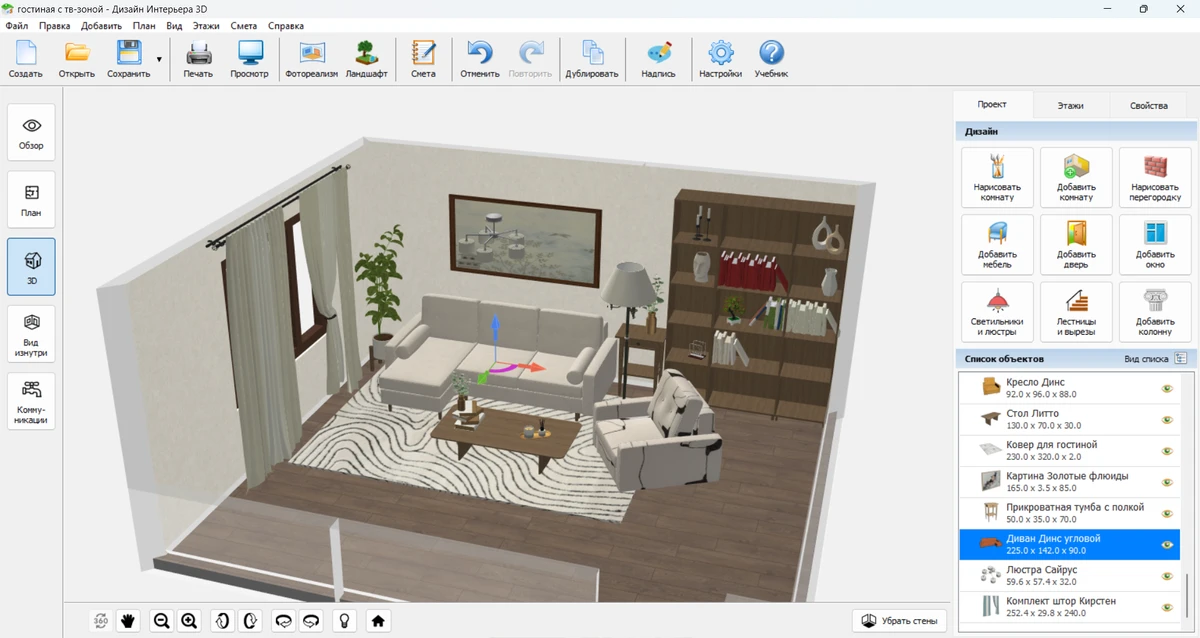
Task: Toggle visibility of Ковер для гостиной
Action: pos(1166,451)
